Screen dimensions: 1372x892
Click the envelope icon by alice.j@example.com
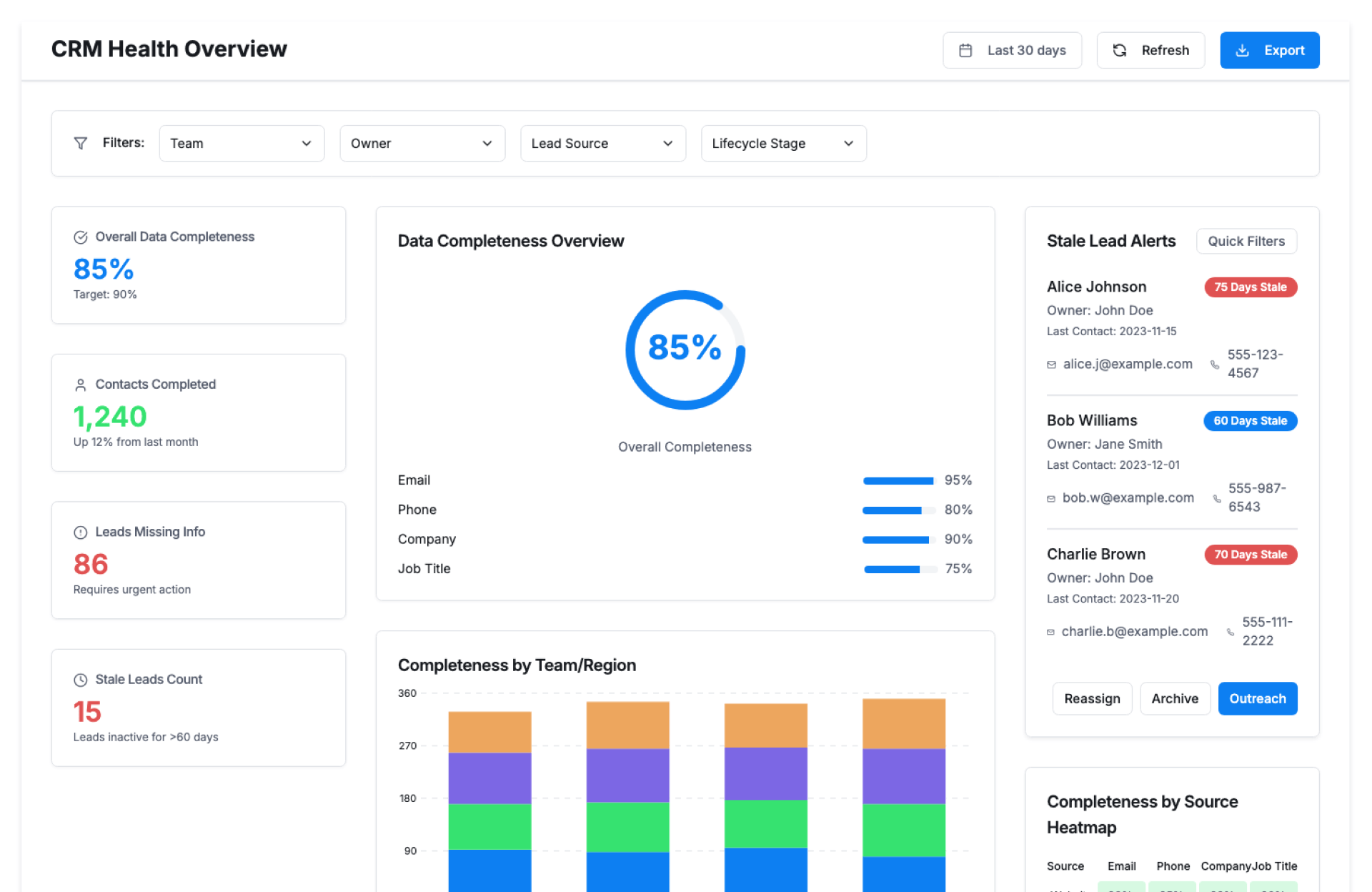[1051, 365]
